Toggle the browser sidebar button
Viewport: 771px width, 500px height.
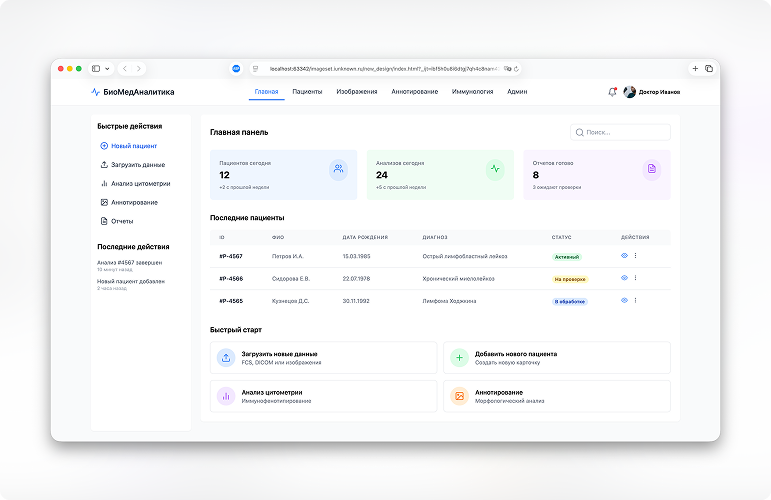[x=98, y=68]
